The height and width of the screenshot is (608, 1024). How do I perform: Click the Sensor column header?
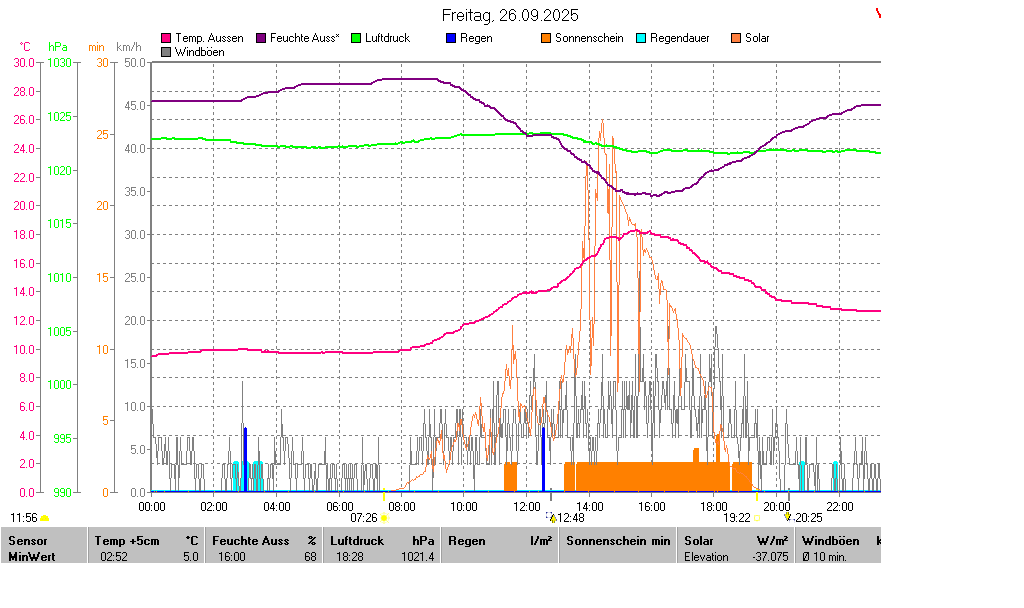click(x=27, y=541)
